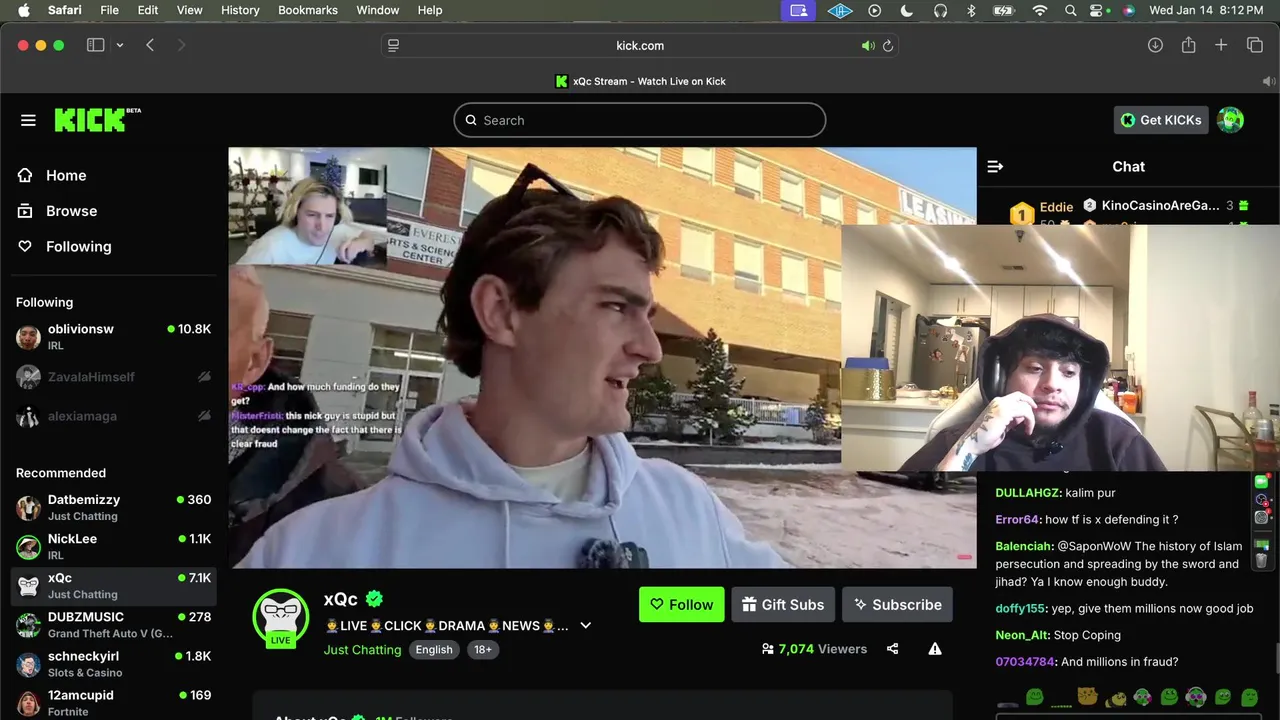Open the Safari downloads icon
Viewport: 1280px width, 720px height.
pyautogui.click(x=1155, y=45)
